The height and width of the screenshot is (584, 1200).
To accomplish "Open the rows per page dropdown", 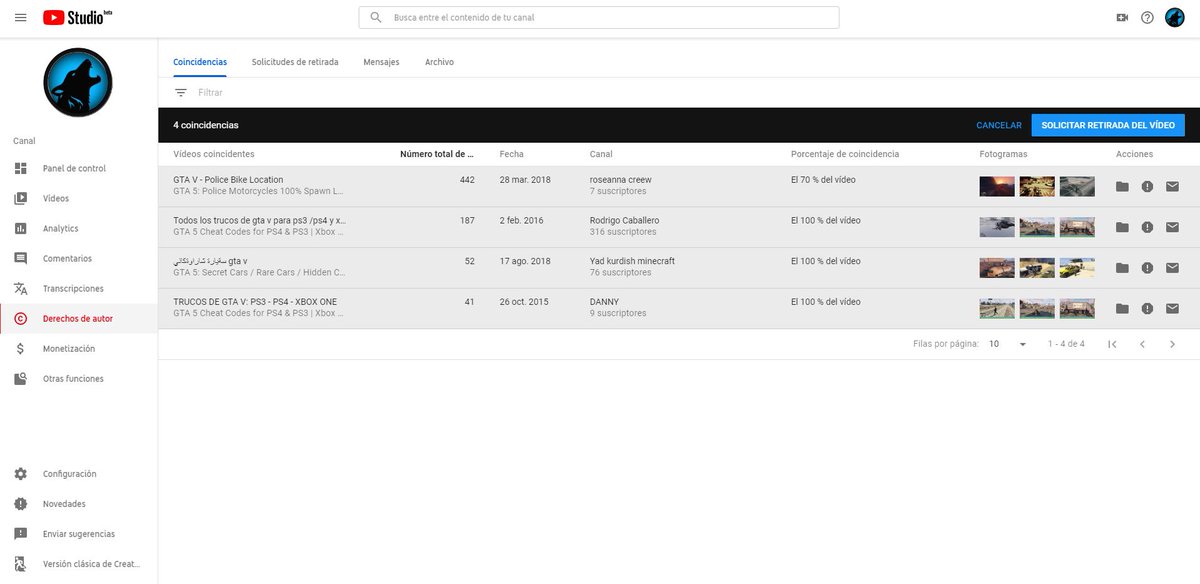I will [x=1008, y=344].
